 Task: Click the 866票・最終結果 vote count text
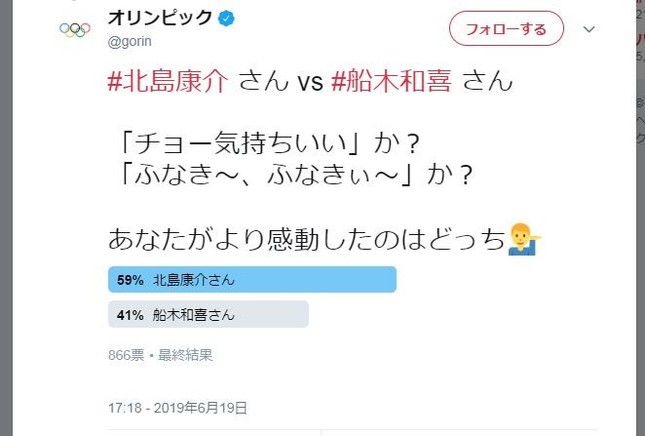(x=160, y=354)
